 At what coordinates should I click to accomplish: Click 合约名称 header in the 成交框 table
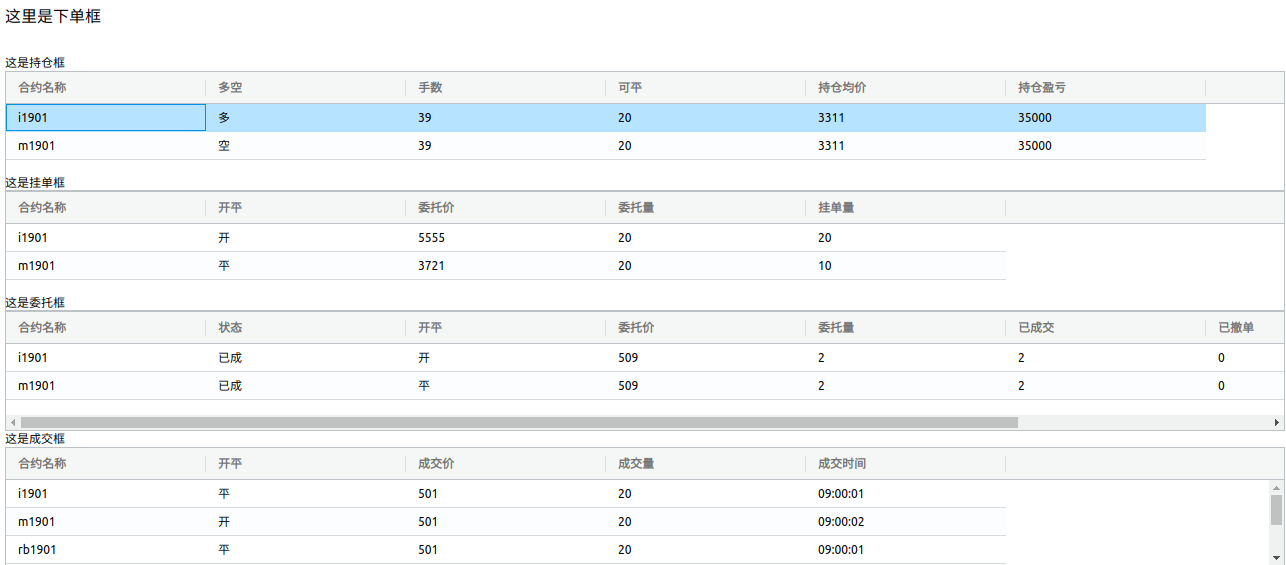[106, 464]
